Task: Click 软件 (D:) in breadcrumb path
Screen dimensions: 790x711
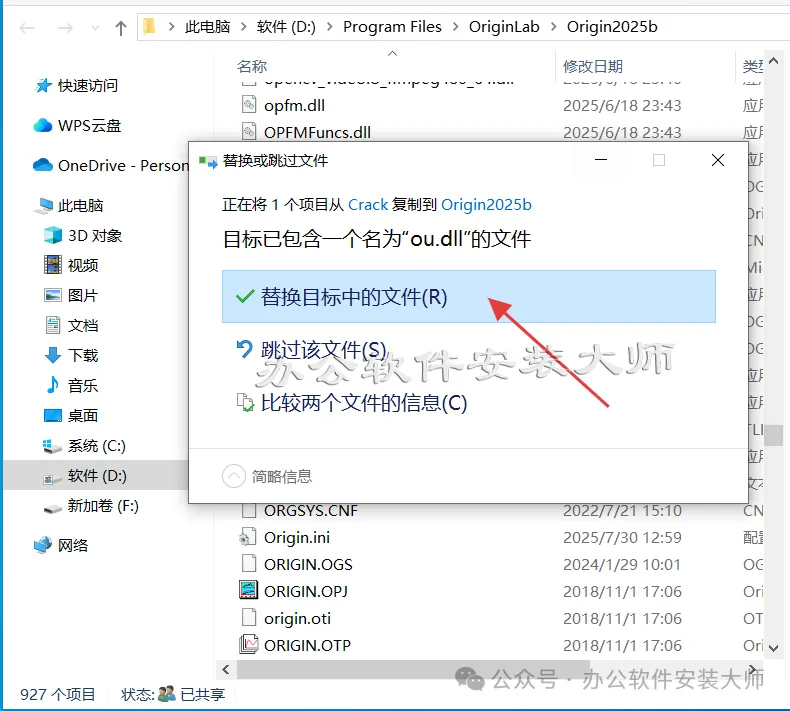Action: tap(286, 27)
